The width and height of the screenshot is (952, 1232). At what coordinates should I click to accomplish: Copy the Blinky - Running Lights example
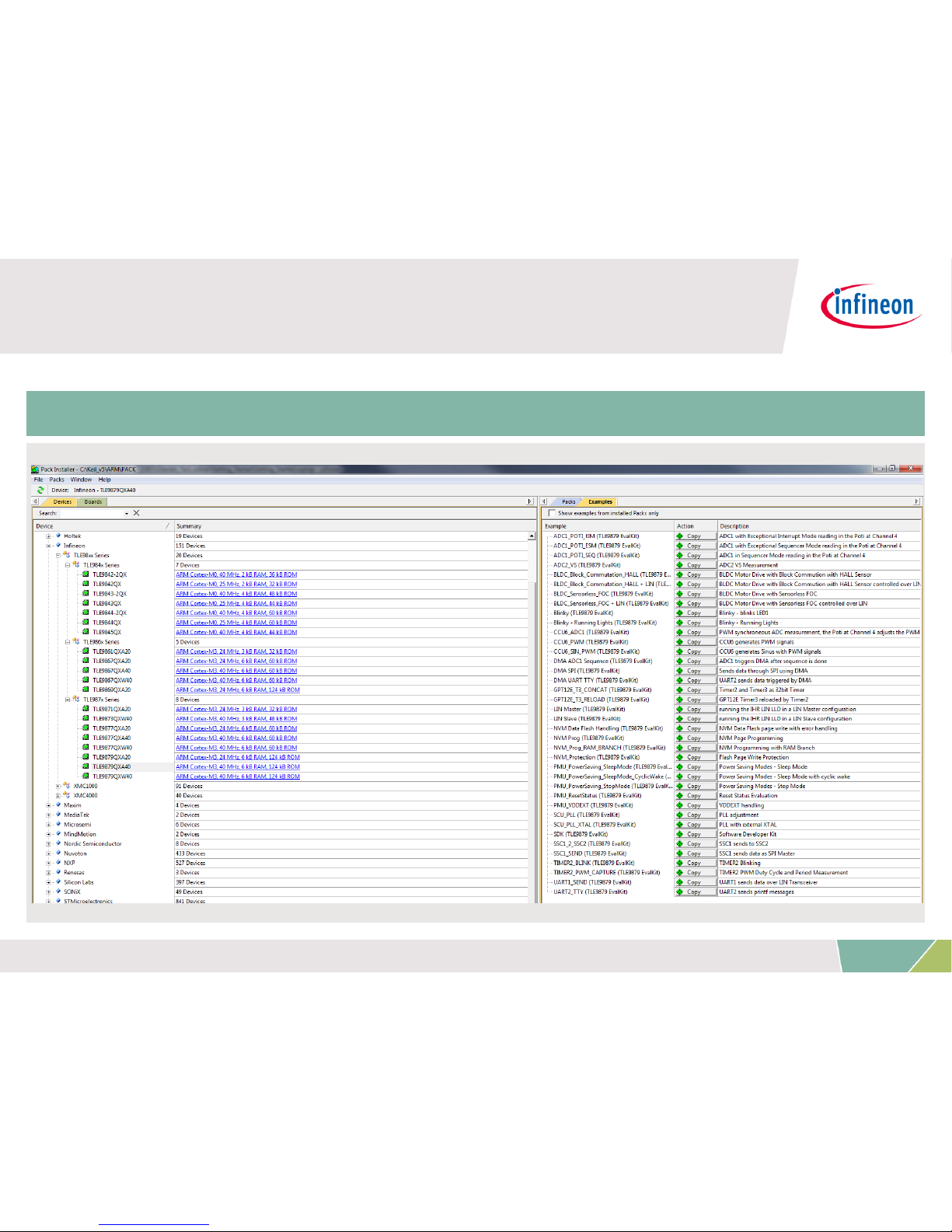coord(694,623)
